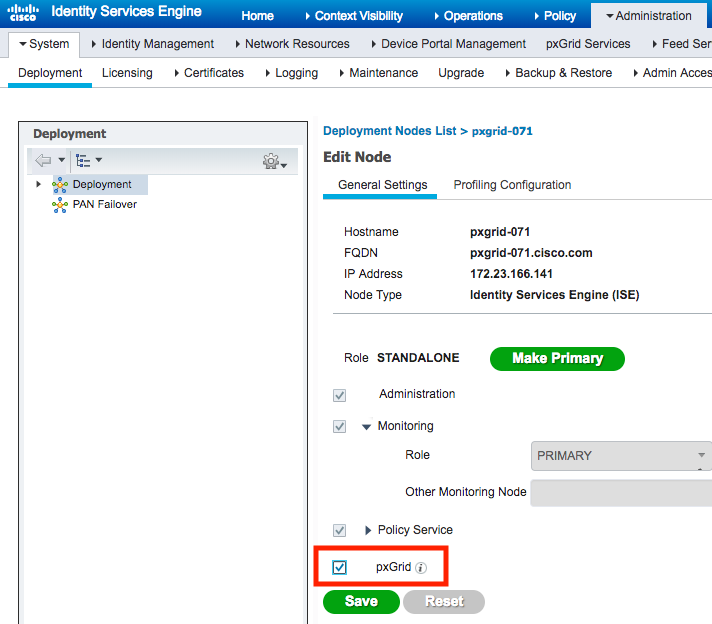Select the PAN Failover tree item

pos(104,204)
